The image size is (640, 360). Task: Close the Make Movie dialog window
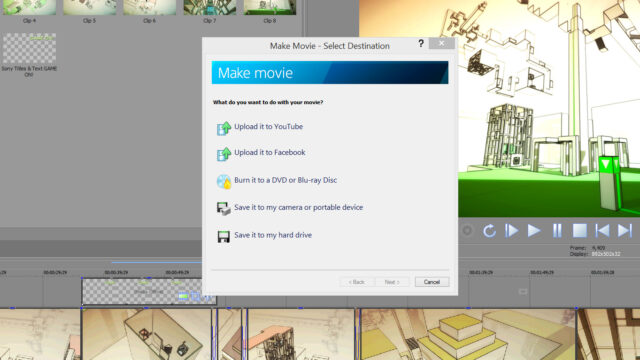tap(442, 43)
